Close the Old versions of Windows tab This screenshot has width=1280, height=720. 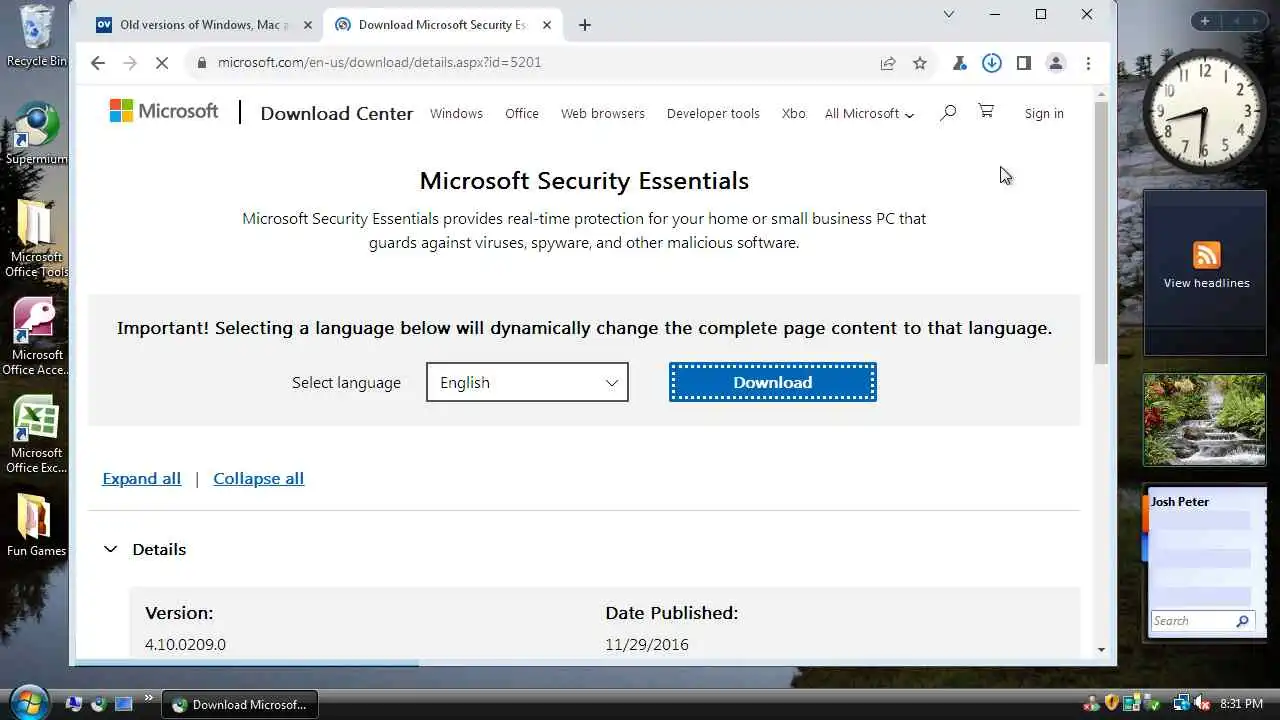click(x=307, y=25)
